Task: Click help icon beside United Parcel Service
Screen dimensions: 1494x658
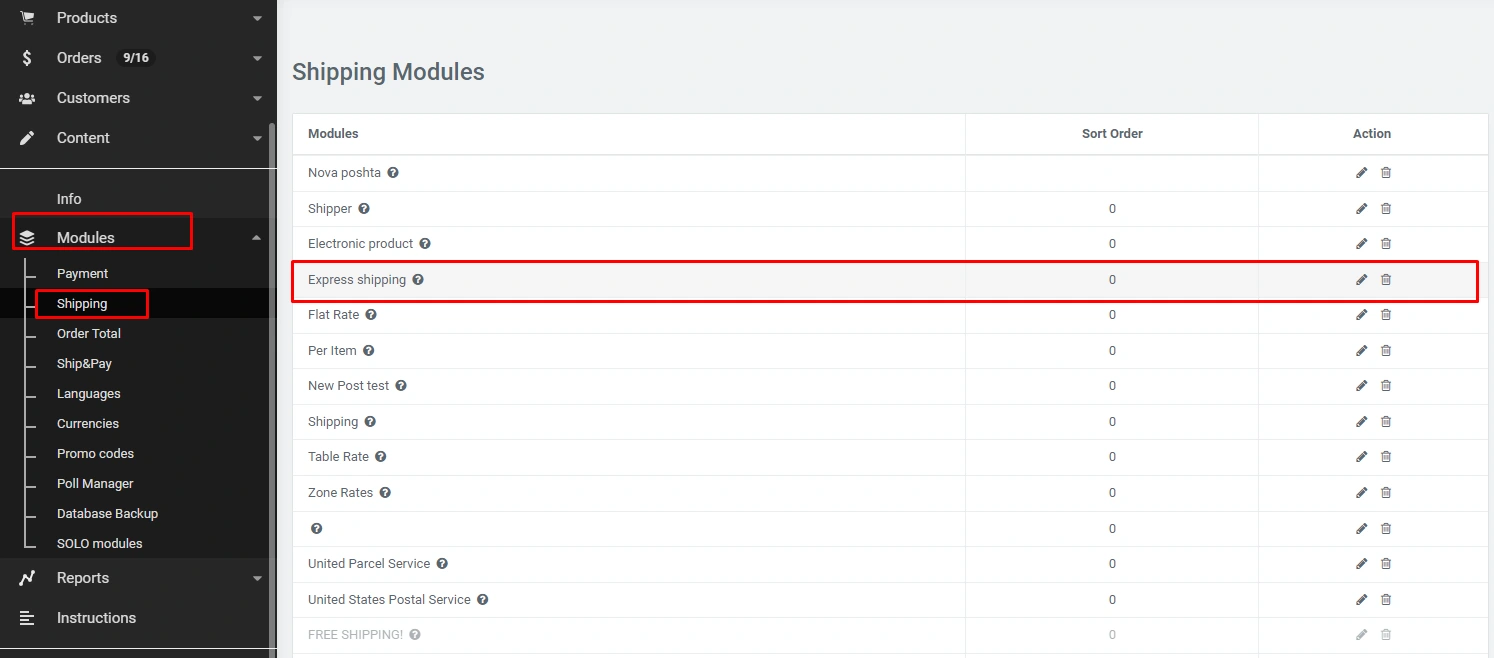Action: 442,564
